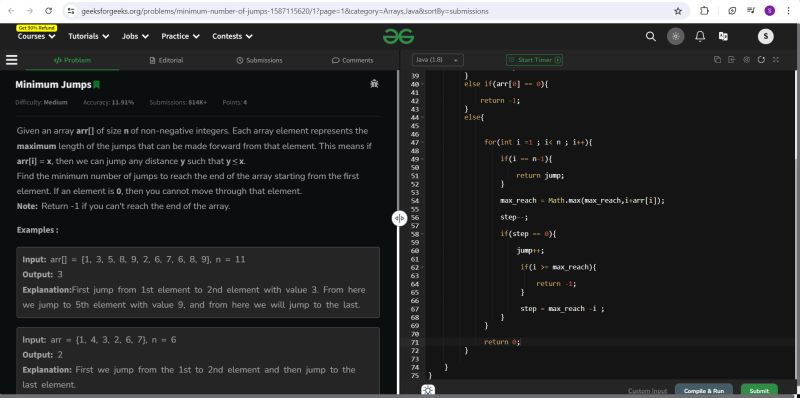Click the Minimum Jumps title
800x398 pixels.
[53, 85]
